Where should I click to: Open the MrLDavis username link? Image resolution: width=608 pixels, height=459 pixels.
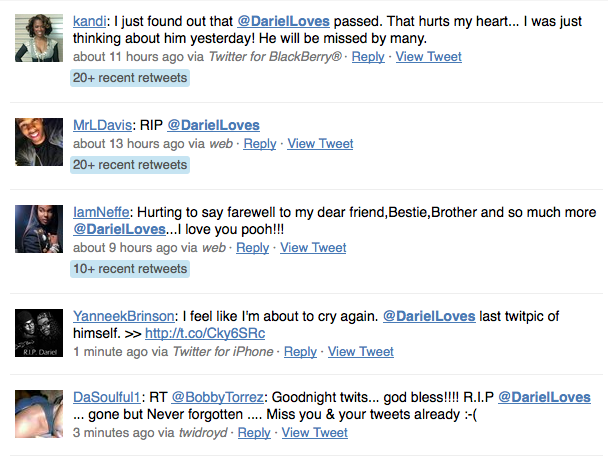[101, 125]
